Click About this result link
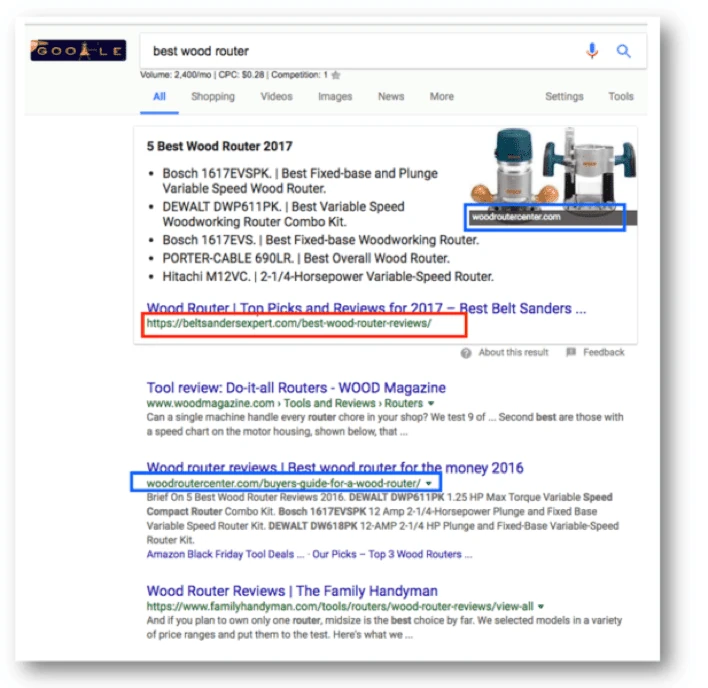The width and height of the screenshot is (708, 688). (x=513, y=353)
